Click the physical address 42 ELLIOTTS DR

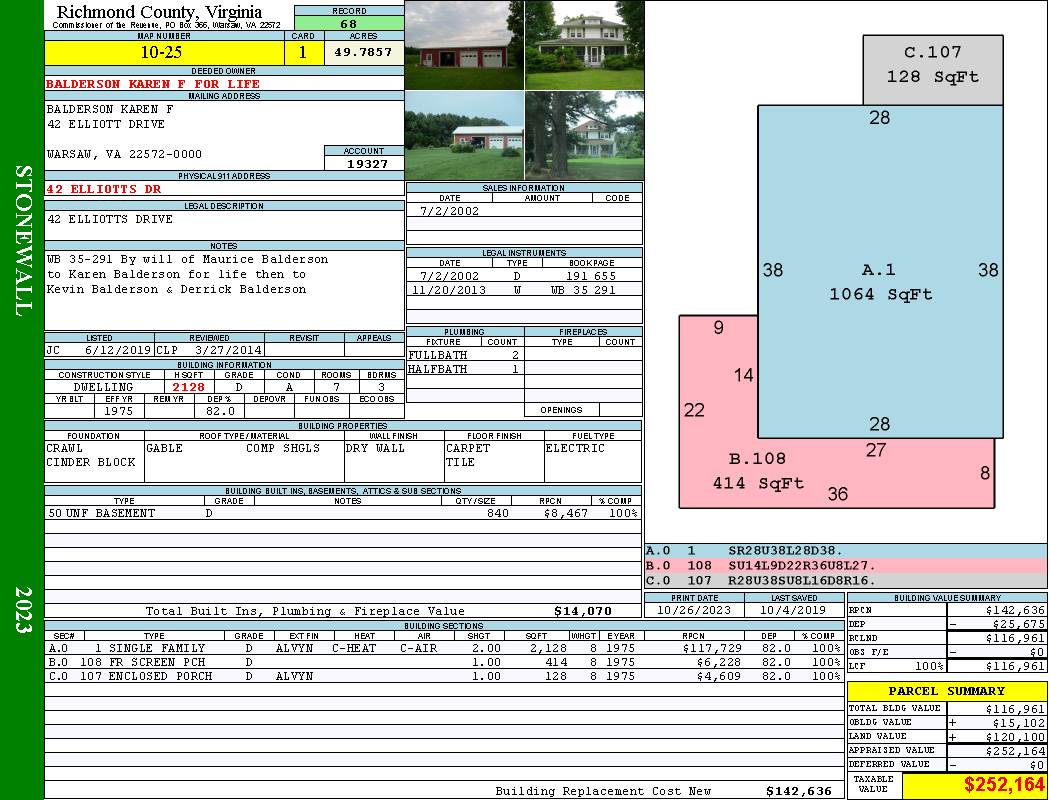[104, 189]
